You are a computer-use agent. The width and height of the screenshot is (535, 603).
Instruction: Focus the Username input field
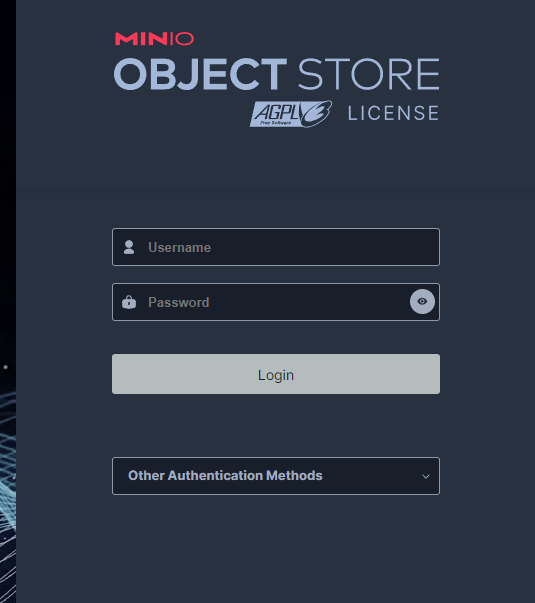[276, 247]
